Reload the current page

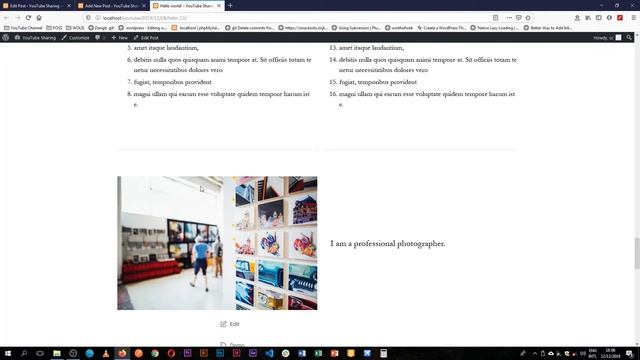[x=28, y=18]
